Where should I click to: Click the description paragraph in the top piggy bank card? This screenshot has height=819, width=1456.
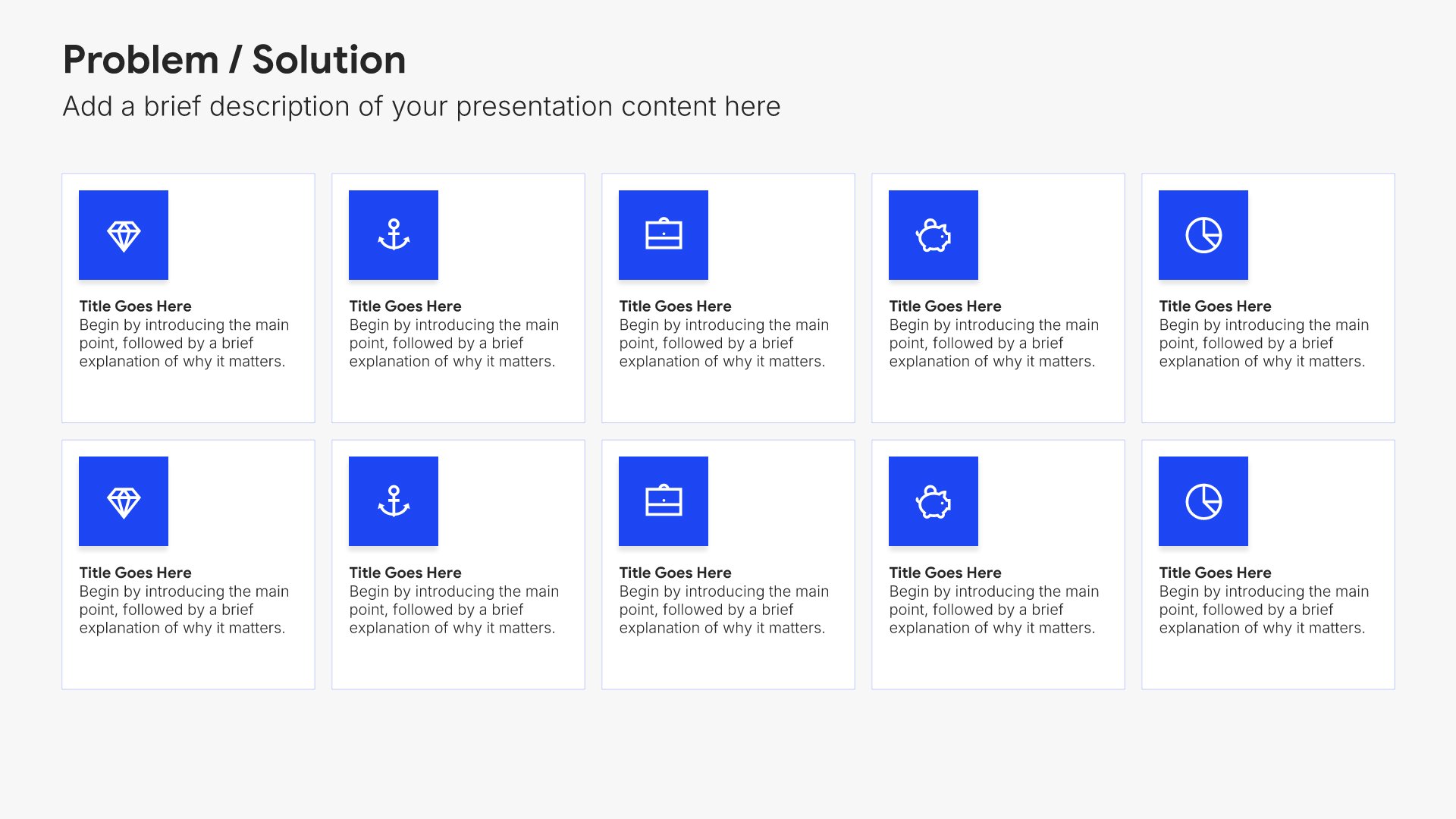(994, 344)
